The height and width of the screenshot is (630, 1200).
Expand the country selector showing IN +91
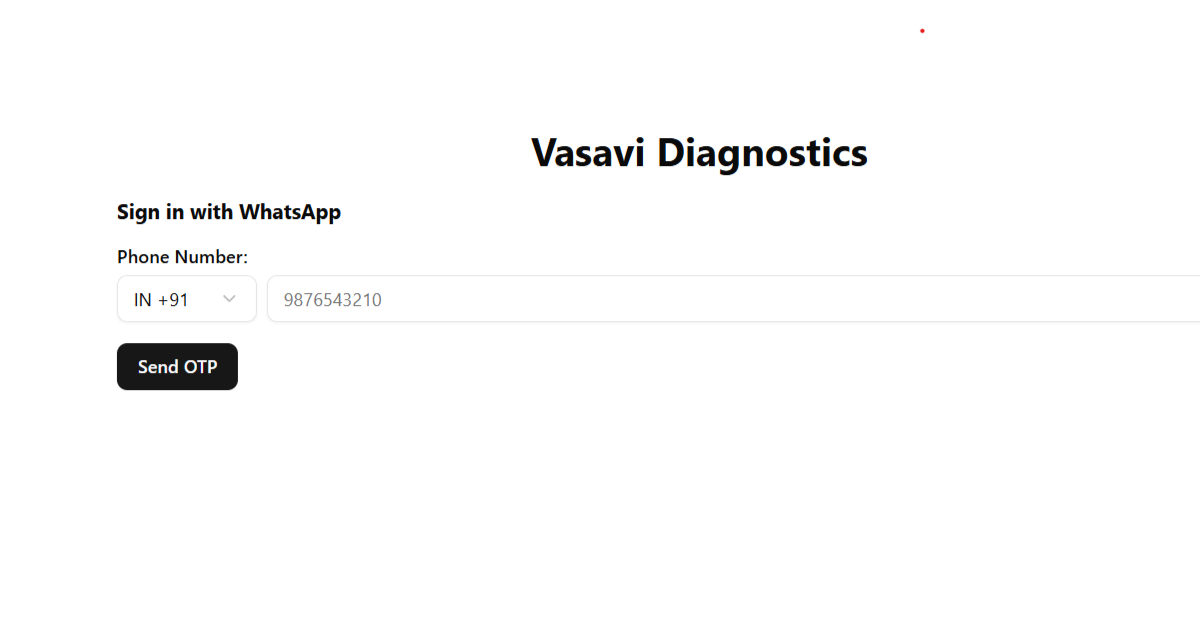coord(186,298)
